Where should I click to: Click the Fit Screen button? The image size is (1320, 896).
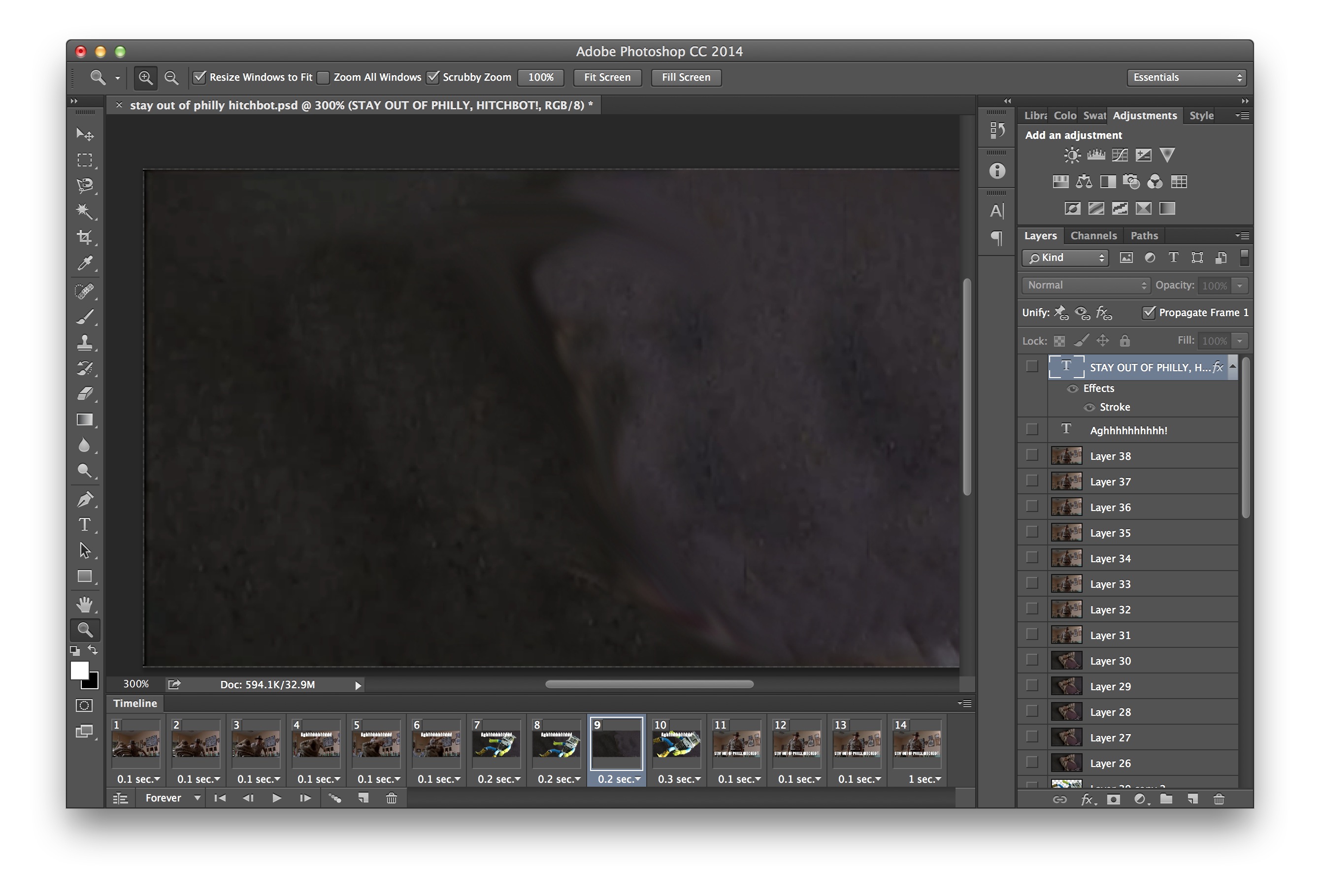(607, 77)
